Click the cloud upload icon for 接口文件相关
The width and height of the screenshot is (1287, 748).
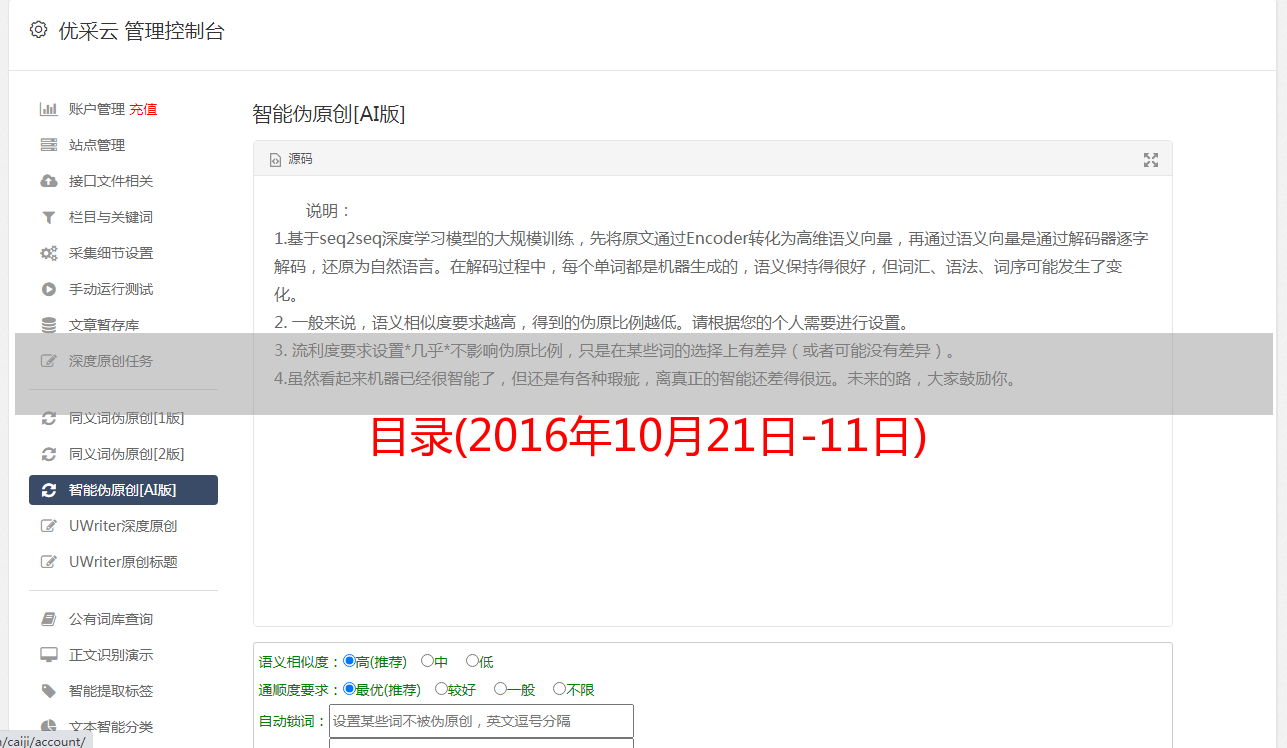(x=48, y=181)
